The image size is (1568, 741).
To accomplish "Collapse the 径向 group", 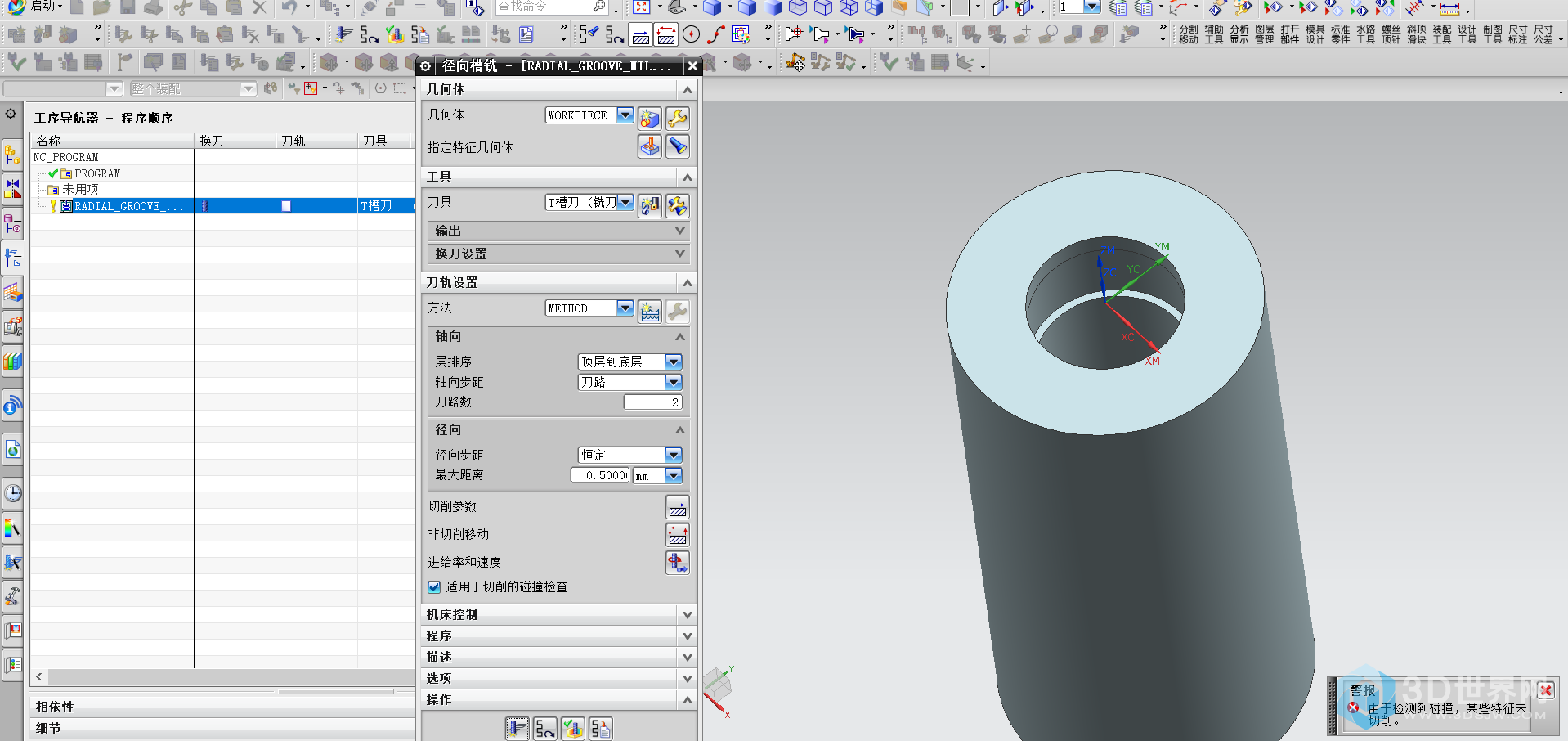I will coord(559,429).
